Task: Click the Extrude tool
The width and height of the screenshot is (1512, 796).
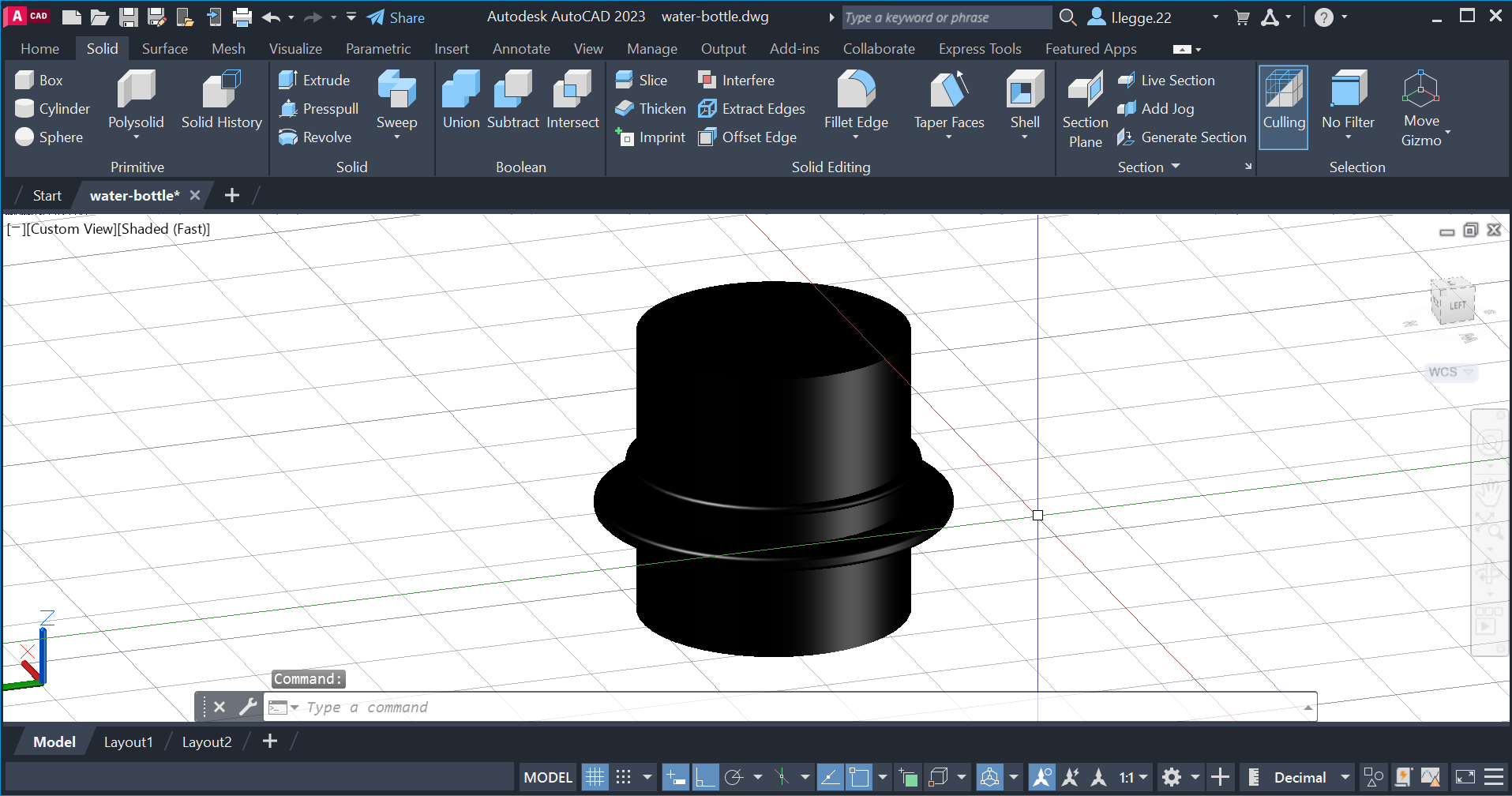Action: click(x=314, y=80)
